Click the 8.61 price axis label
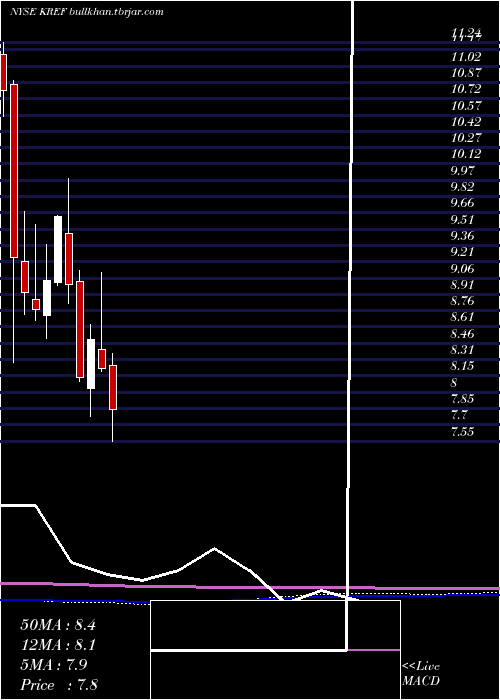500x700 pixels. pyautogui.click(x=463, y=317)
